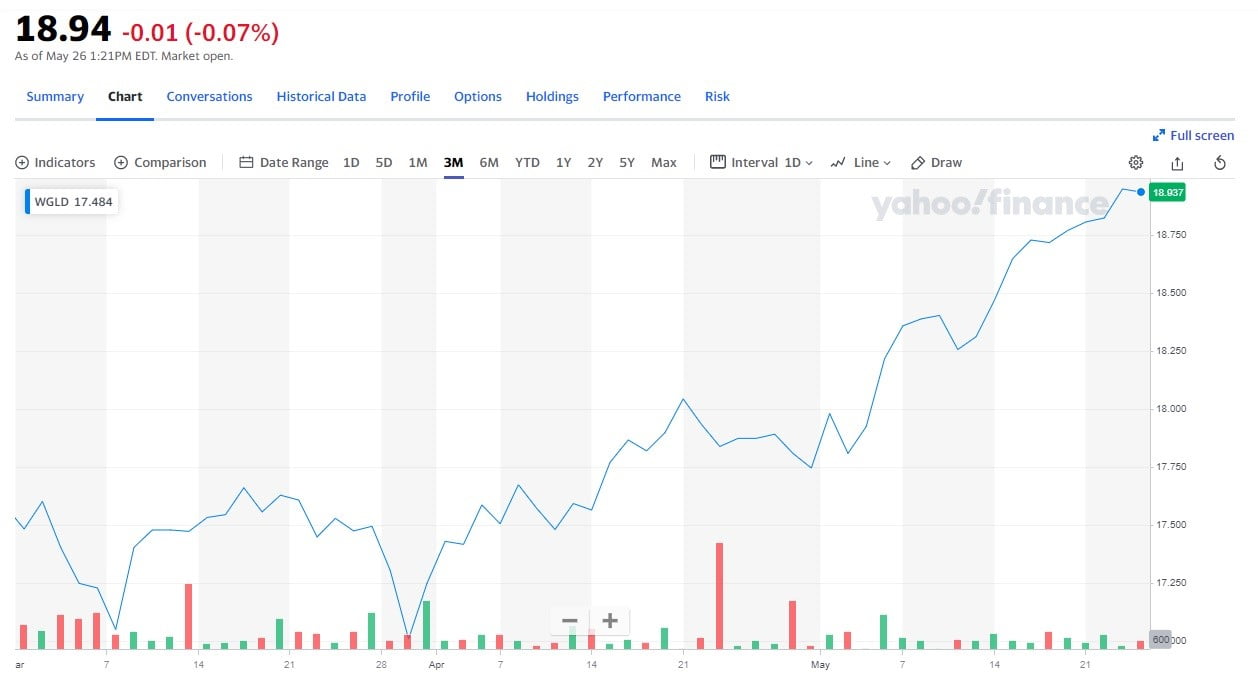
Task: Expand chart to Full screen
Action: (x=1193, y=136)
